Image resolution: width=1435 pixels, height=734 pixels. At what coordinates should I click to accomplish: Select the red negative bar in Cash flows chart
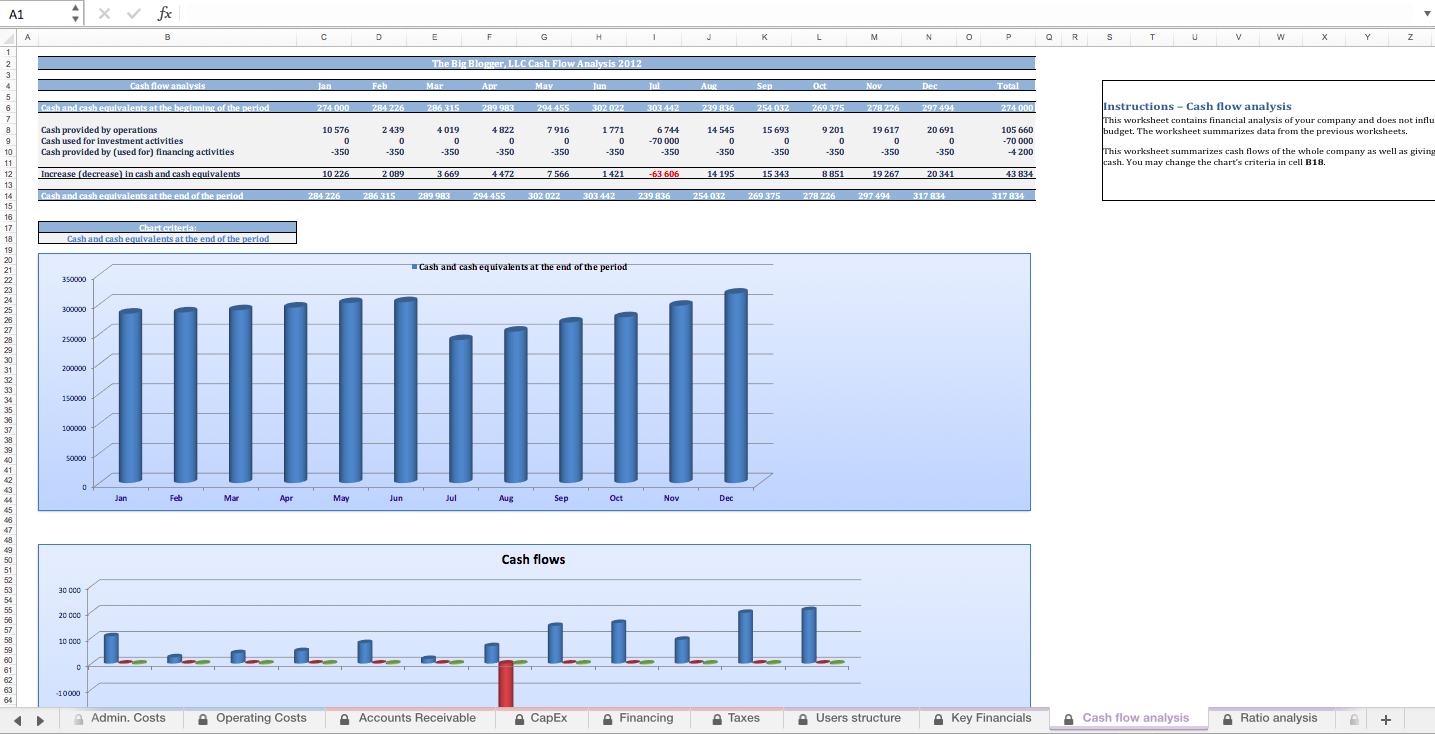tap(506, 684)
